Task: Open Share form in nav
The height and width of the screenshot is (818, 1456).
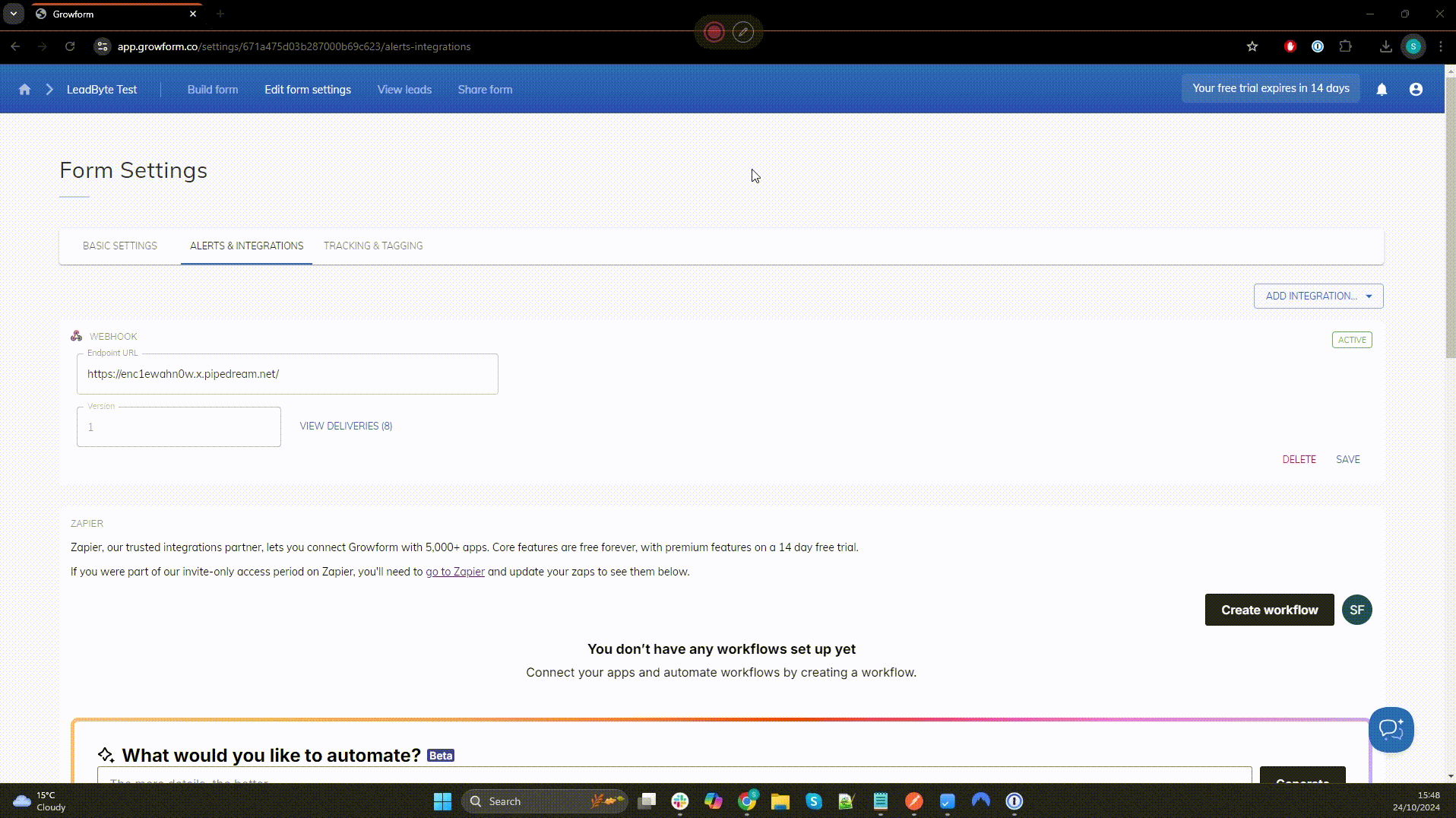Action: tap(485, 90)
